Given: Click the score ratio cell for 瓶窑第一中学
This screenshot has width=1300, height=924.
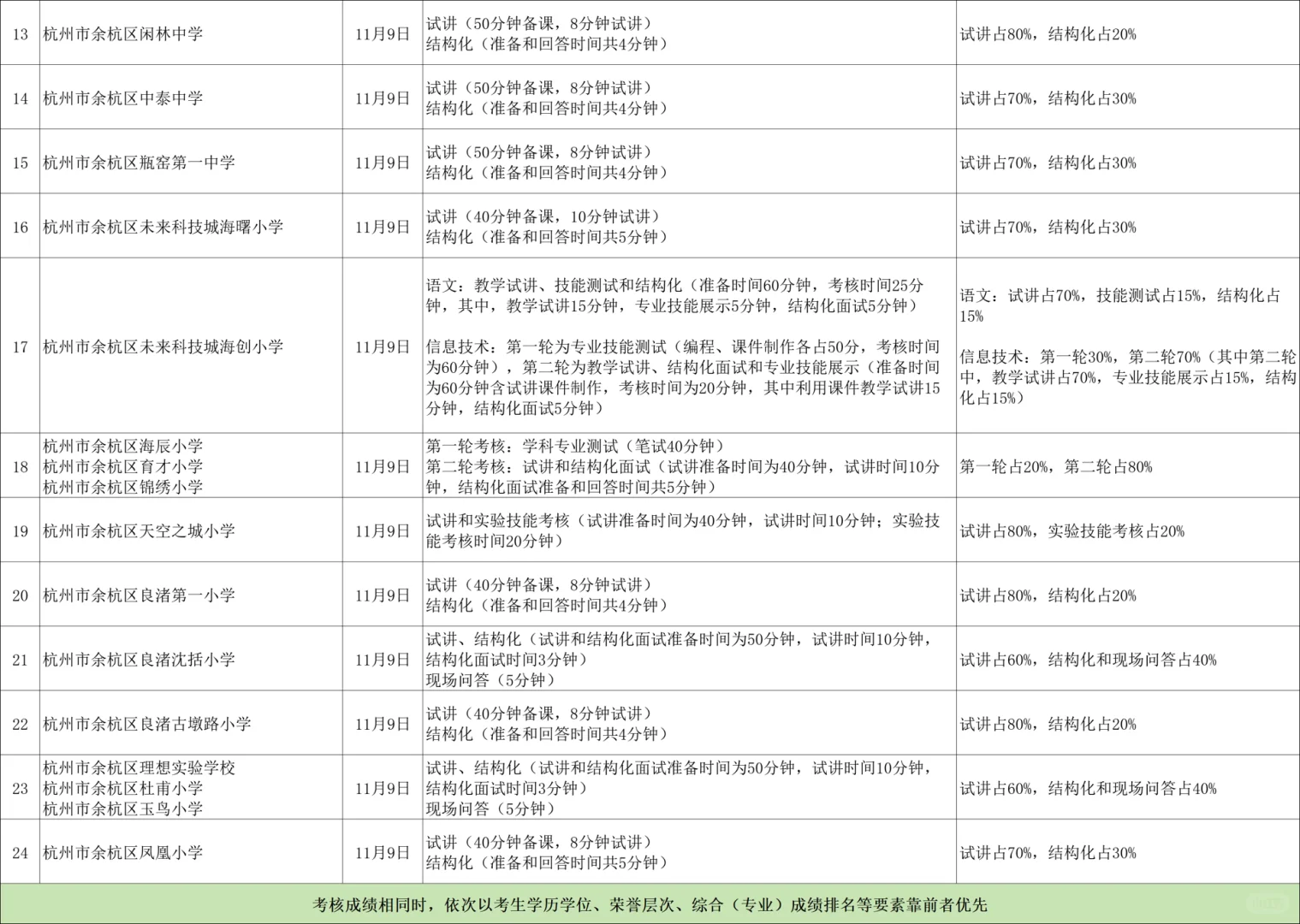Looking at the screenshot, I should [x=1128, y=163].
